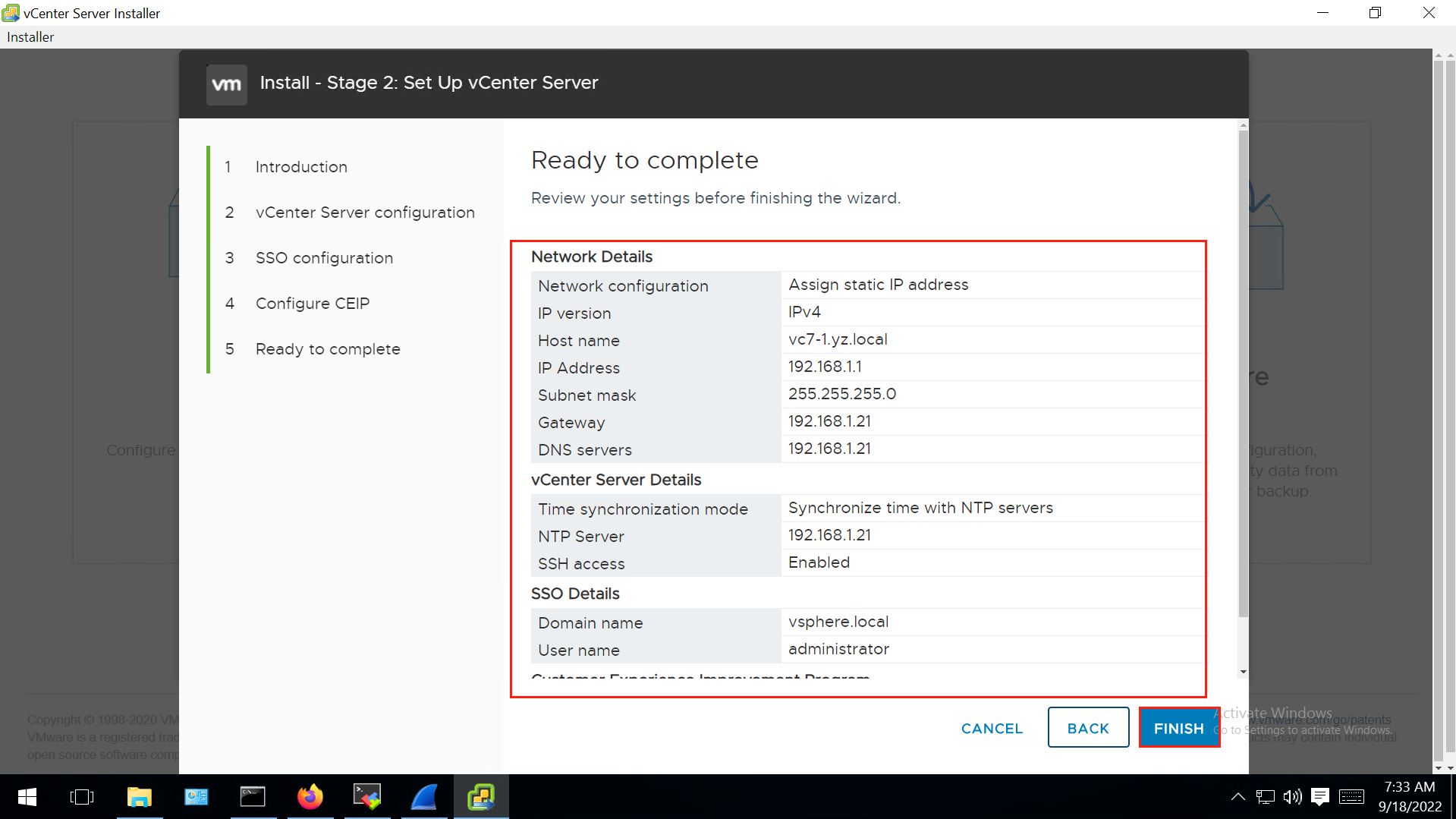Select User name value administrator
This screenshot has height=819, width=1456.
[838, 649]
